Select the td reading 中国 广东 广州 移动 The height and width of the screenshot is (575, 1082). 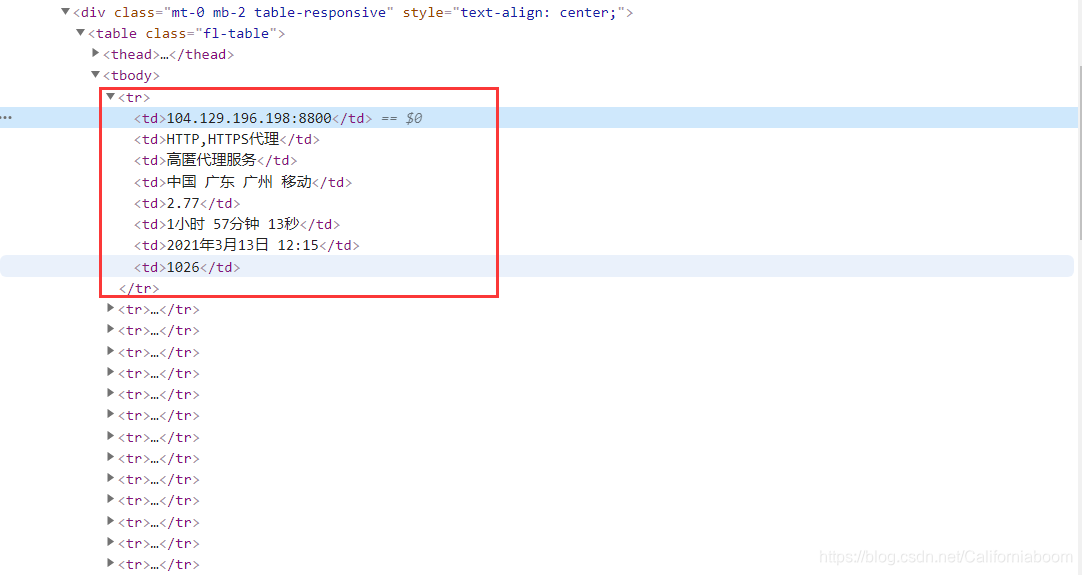[243, 182]
